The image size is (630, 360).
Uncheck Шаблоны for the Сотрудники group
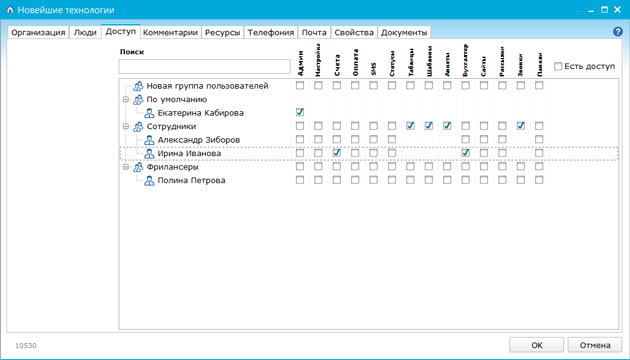(429, 126)
